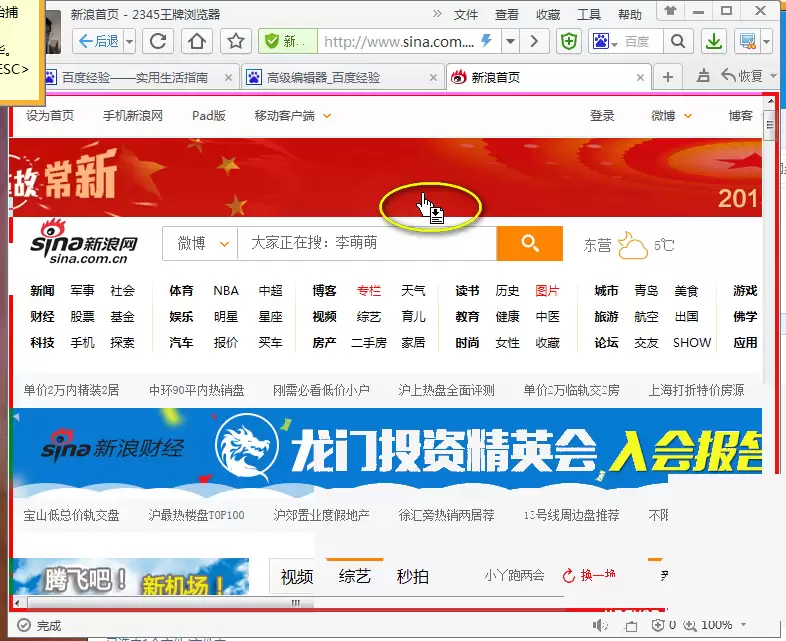Screen dimensions: 786x641
Task: Open 手机新浪网 link
Action: [x=133, y=116]
